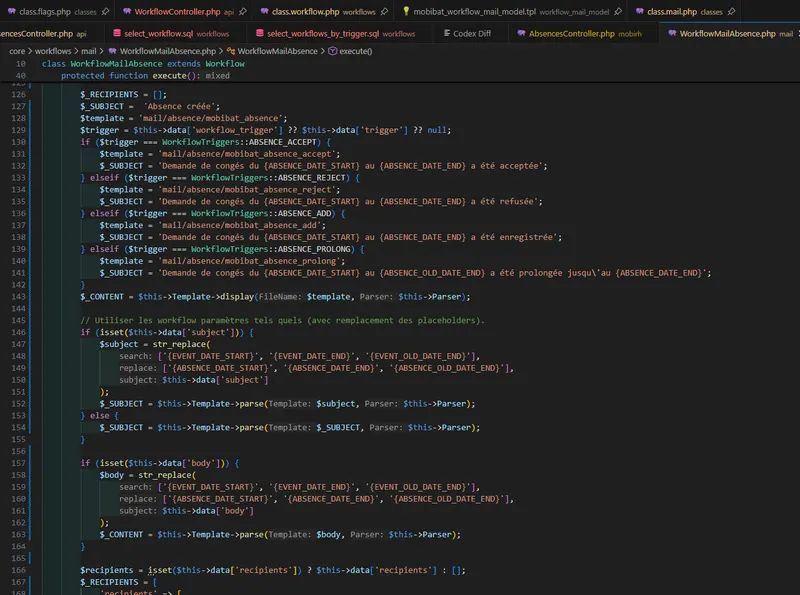Click line number 143 in the gutter
The width and height of the screenshot is (800, 595).
tap(18, 296)
